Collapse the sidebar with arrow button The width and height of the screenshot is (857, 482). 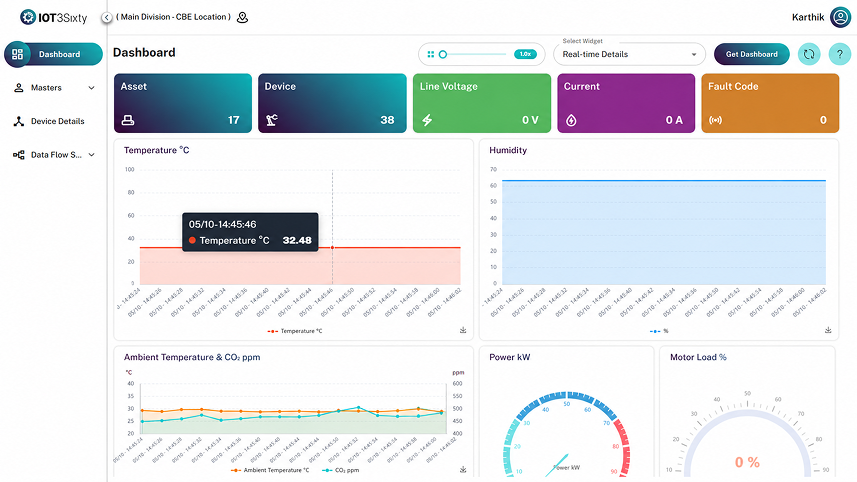pos(107,17)
